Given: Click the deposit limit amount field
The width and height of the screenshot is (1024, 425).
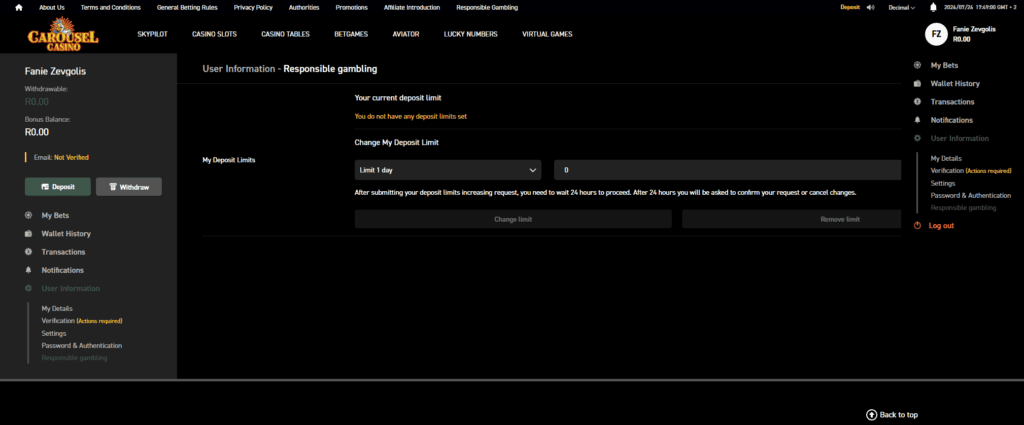Looking at the screenshot, I should [x=728, y=170].
